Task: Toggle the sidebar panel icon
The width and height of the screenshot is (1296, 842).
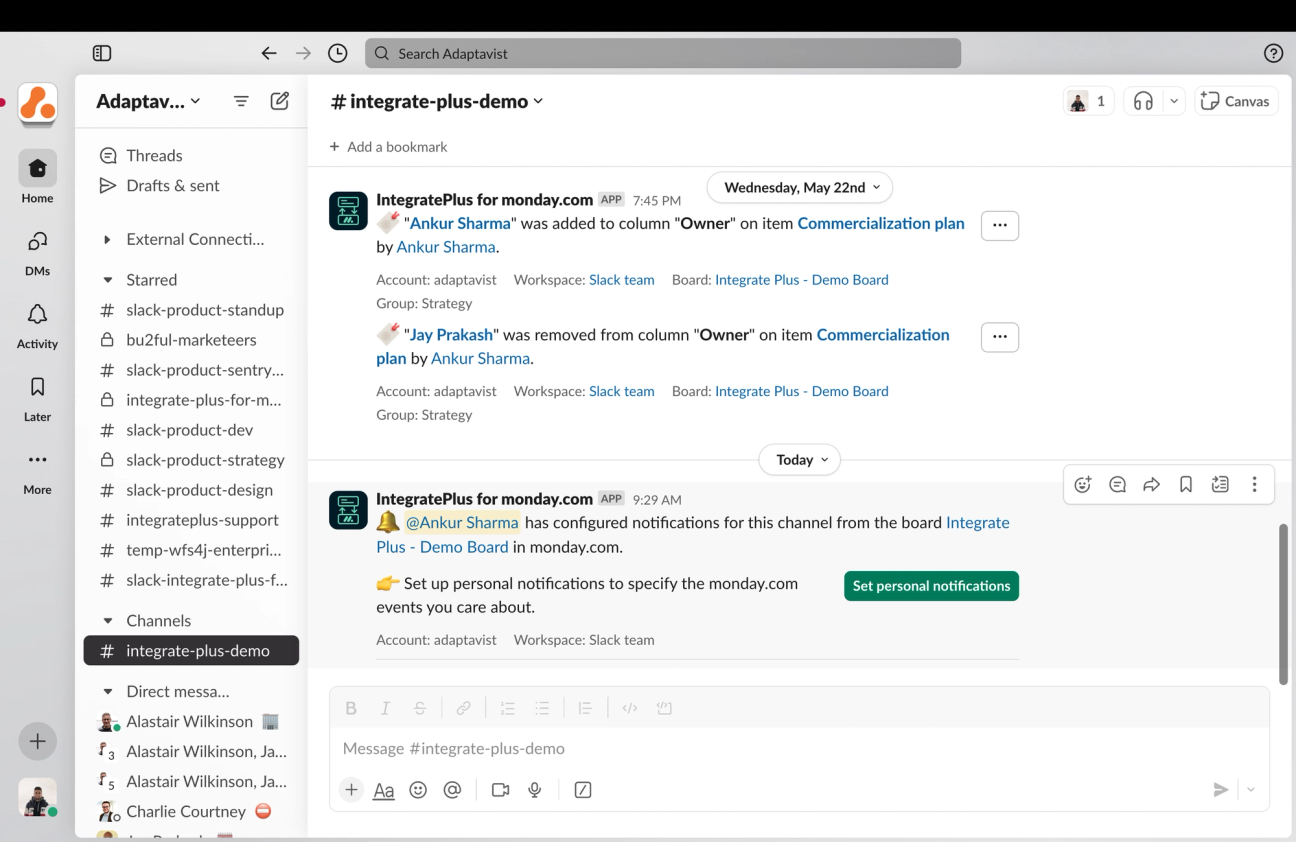Action: click(101, 53)
